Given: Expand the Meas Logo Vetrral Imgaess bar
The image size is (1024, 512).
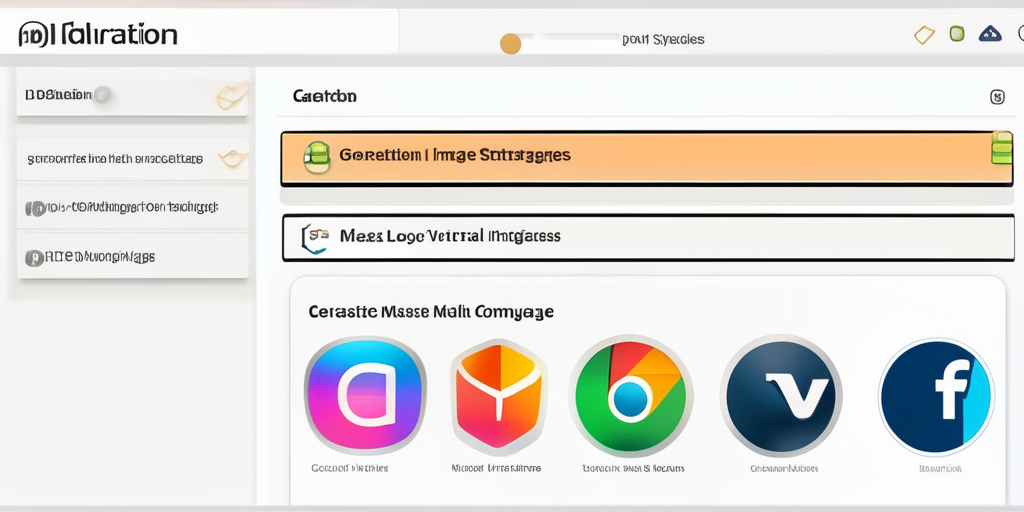Looking at the screenshot, I should point(647,237).
